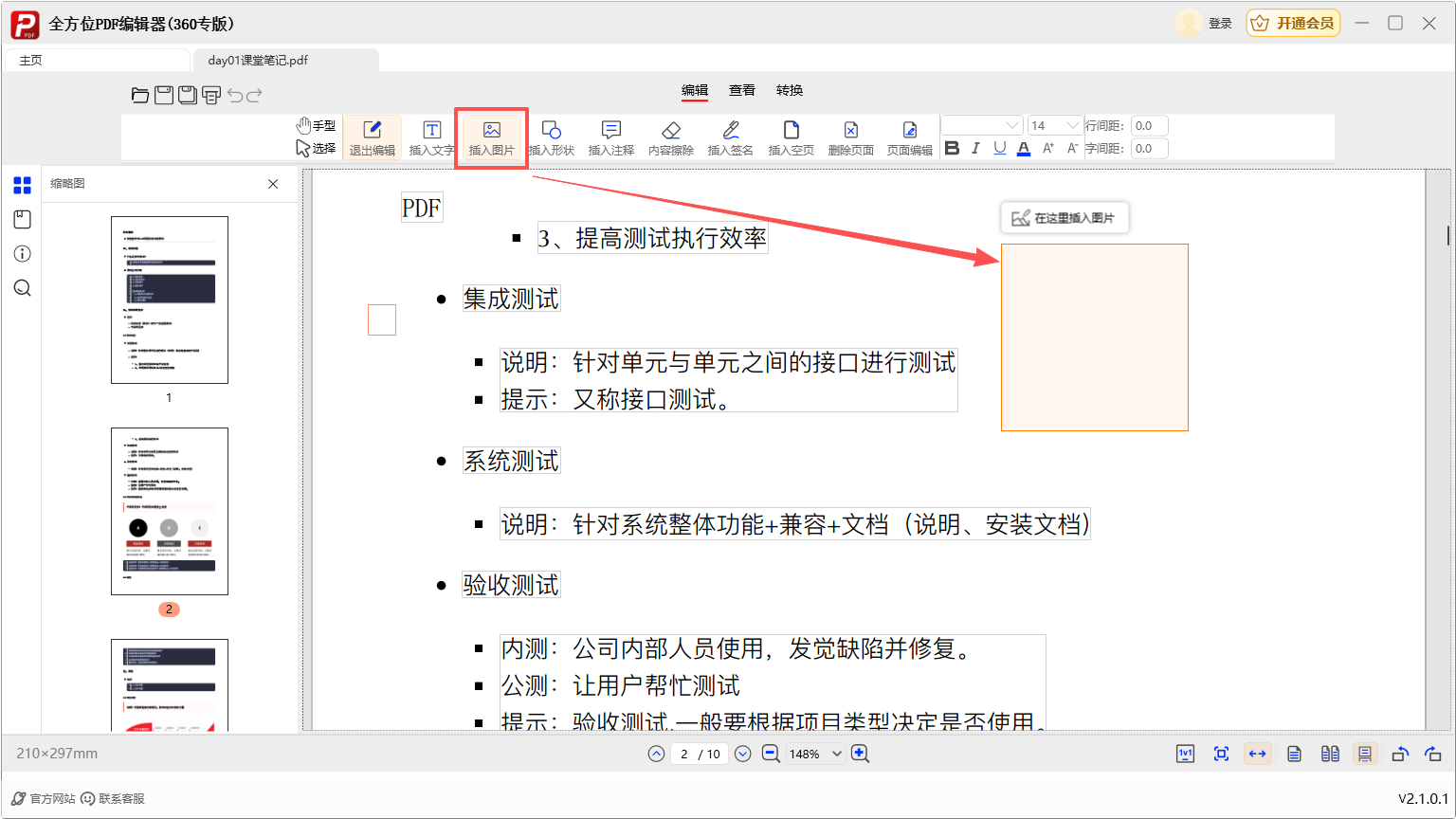The width and height of the screenshot is (1456, 819).
Task: Click the zoom in magnifier icon
Action: pyautogui.click(x=860, y=754)
